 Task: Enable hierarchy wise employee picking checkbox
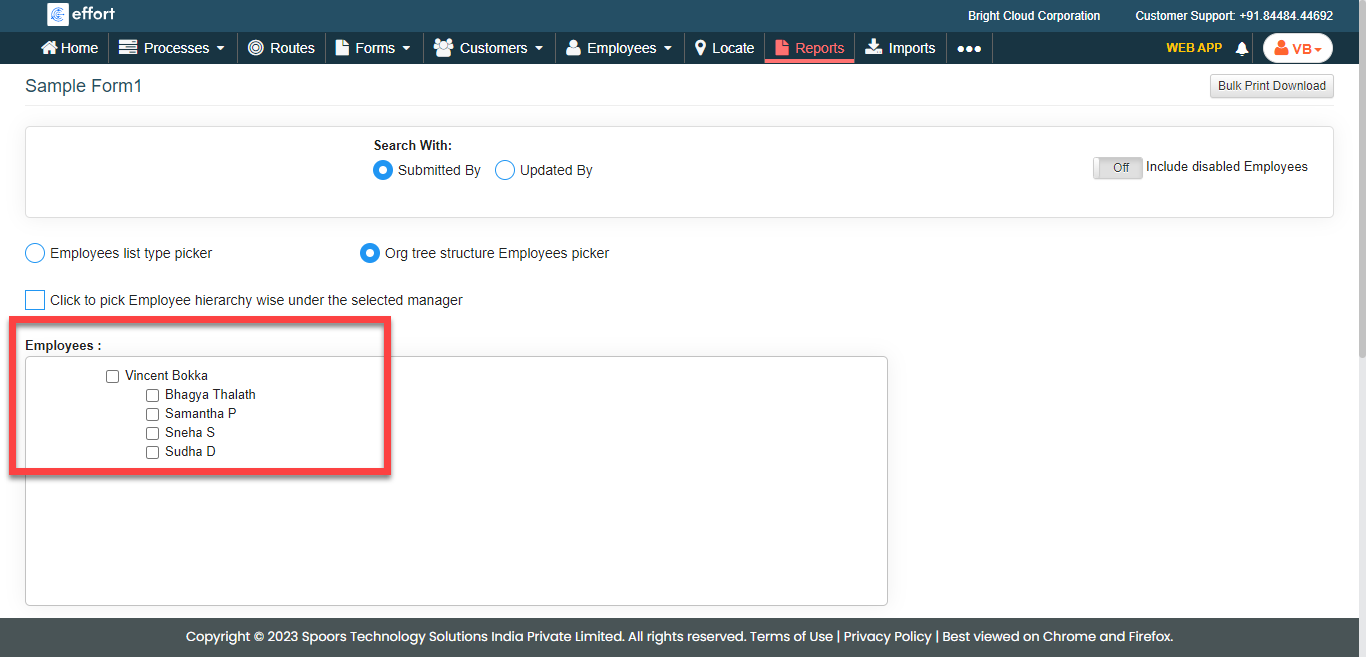[x=35, y=300]
